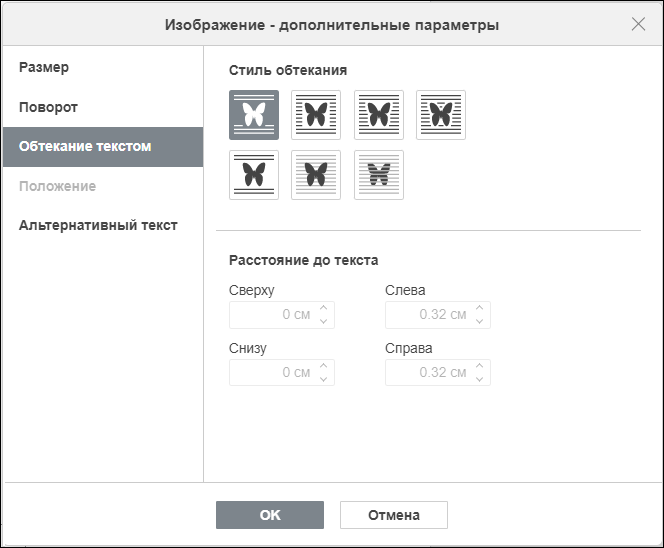The width and height of the screenshot is (664, 548).
Task: Increase the Справа value with up arrow
Action: 479,365
